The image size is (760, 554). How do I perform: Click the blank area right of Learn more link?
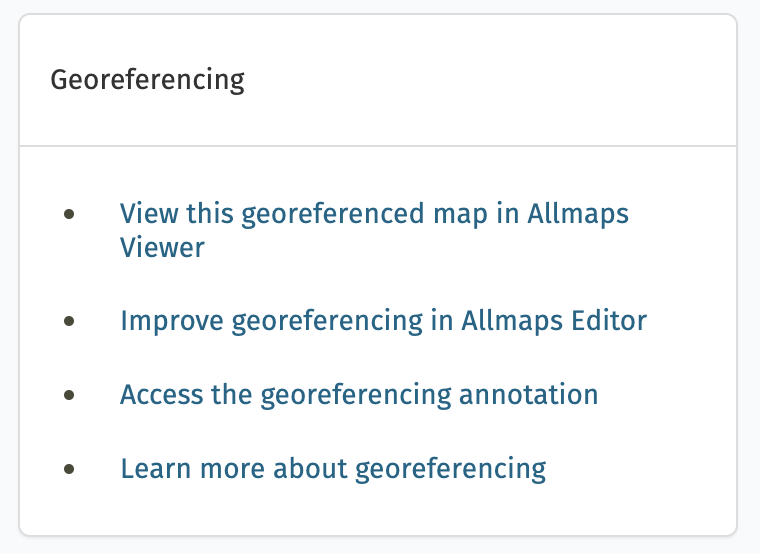(x=640, y=468)
